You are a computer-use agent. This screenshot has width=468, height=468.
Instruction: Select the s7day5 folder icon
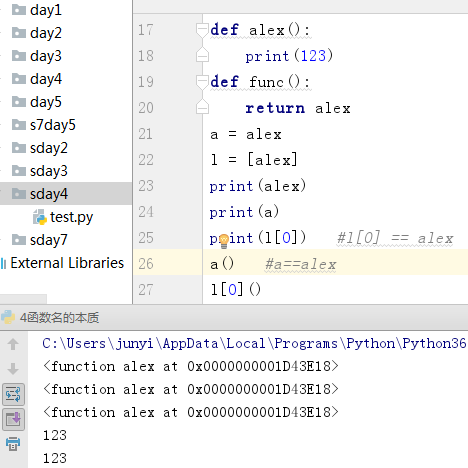pos(19,125)
